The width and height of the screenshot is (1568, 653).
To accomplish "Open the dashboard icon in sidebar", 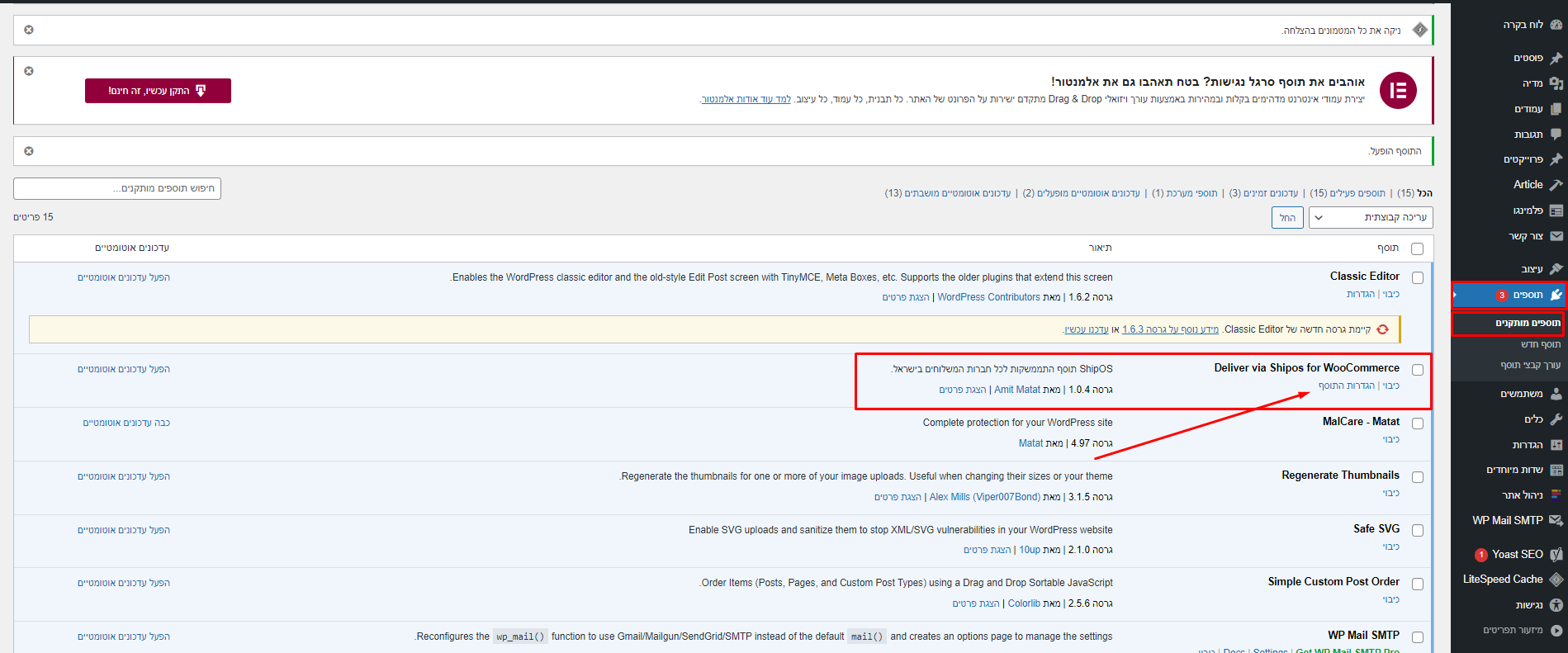I will coord(1556,25).
